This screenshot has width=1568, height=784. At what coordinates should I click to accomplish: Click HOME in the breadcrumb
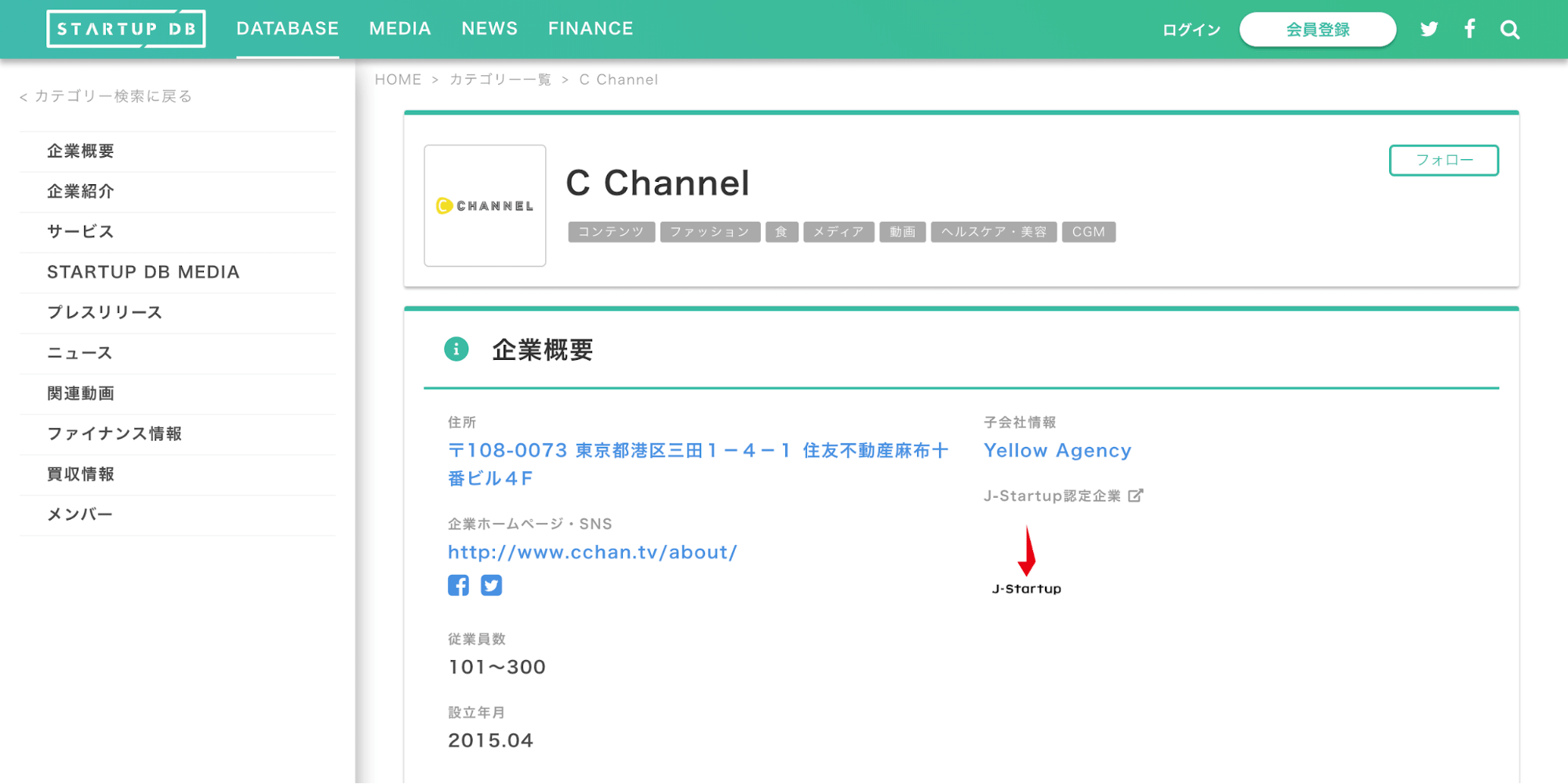pyautogui.click(x=398, y=80)
